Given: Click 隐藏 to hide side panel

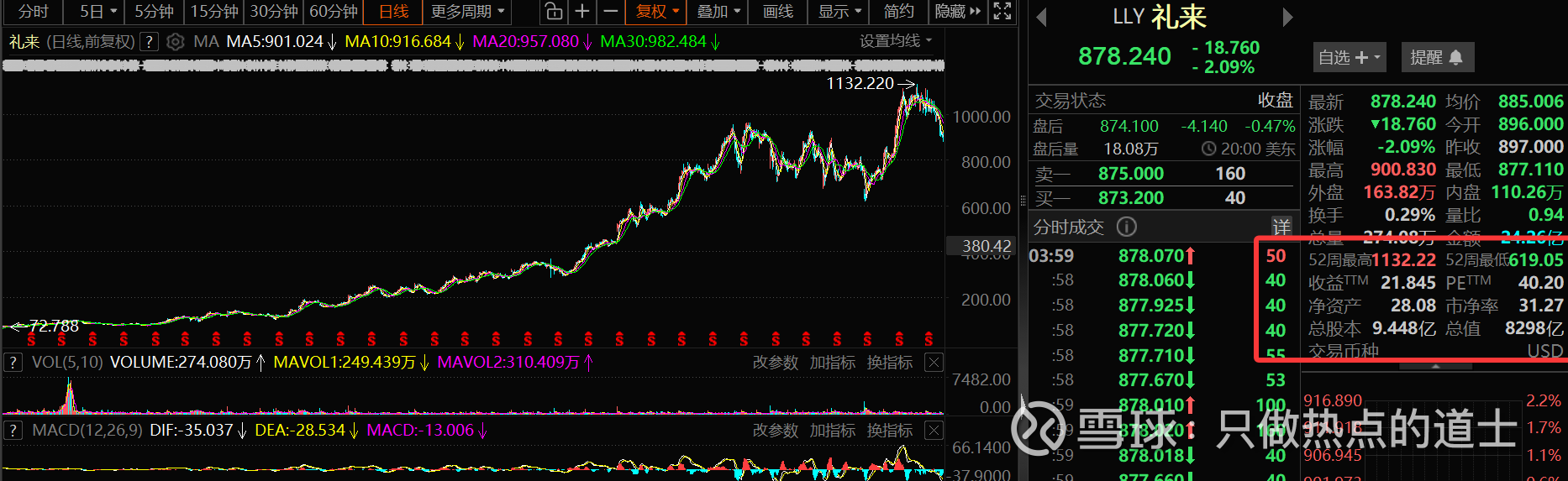Looking at the screenshot, I should pos(958,12).
